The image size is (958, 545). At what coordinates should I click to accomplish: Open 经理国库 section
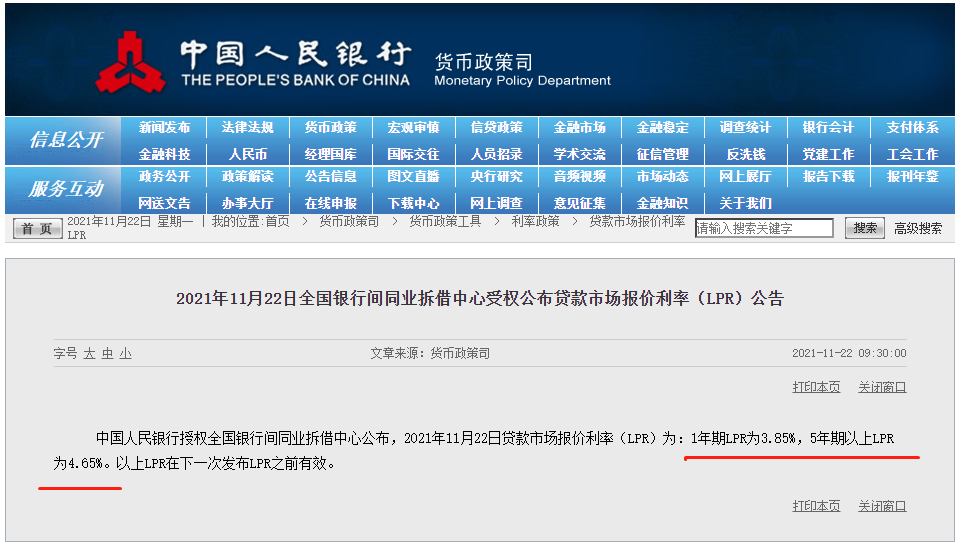331,154
